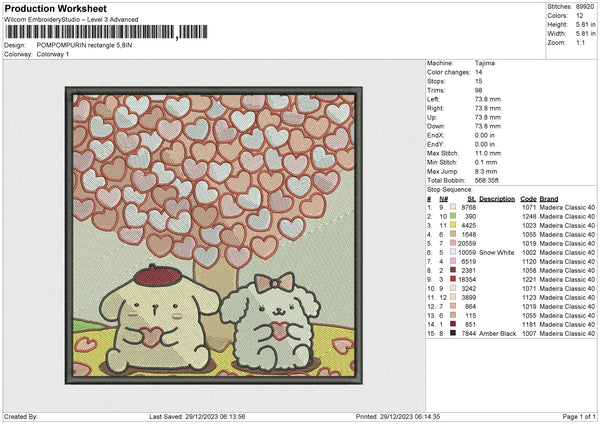Image resolution: width=600 pixels, height=424 pixels.
Task: Select thread code 1248 in row 2
Action: pyautogui.click(x=529, y=217)
